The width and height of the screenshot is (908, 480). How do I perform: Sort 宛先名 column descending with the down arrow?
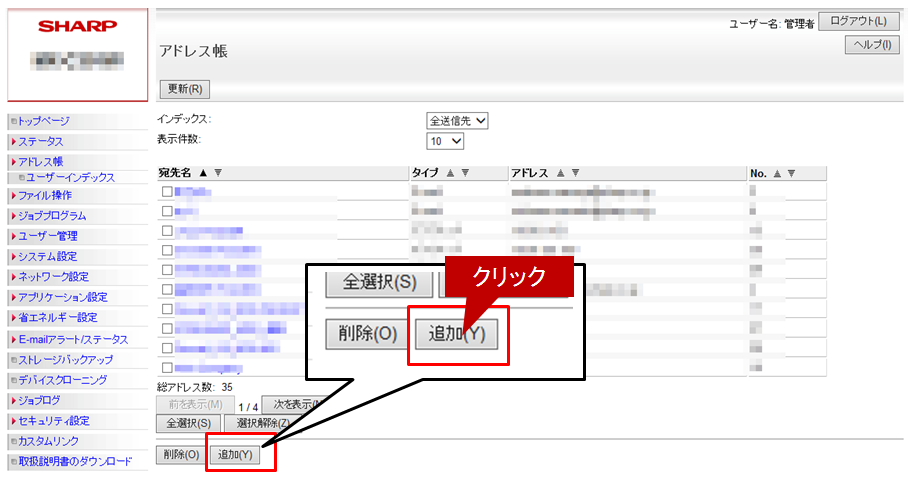tap(218, 172)
